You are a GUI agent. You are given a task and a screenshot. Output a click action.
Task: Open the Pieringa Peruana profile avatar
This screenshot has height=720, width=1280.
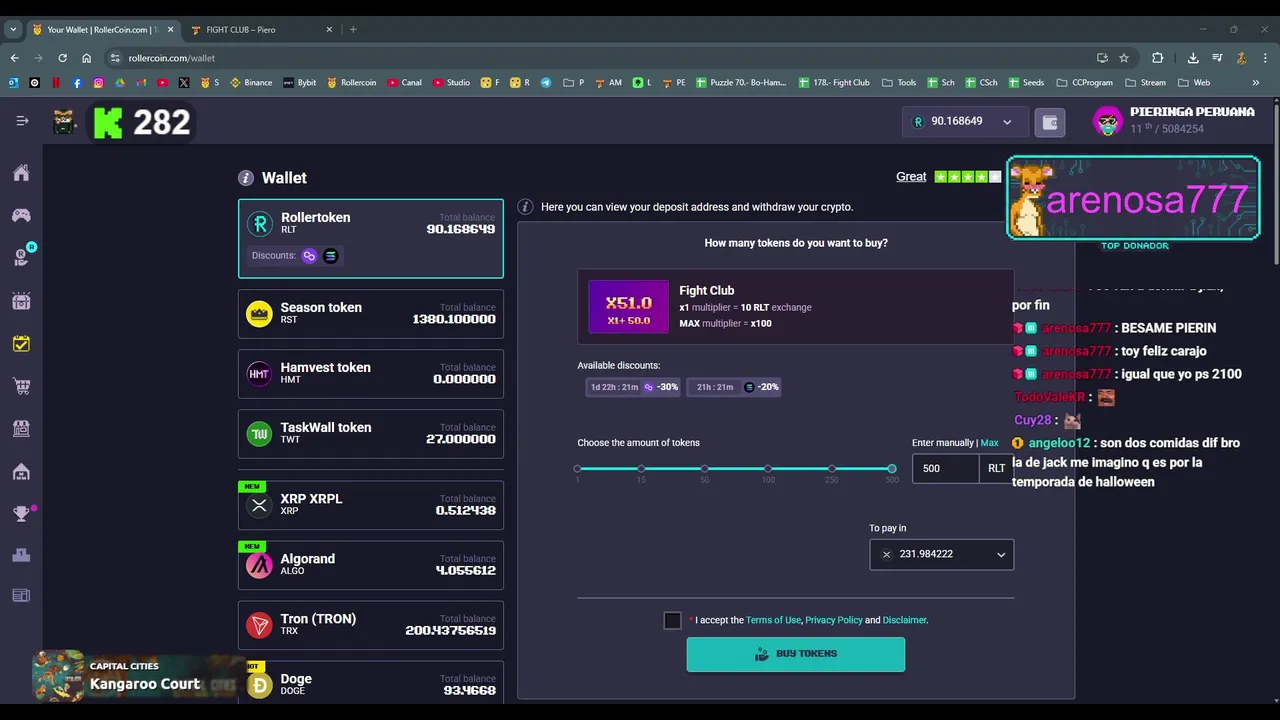1108,121
